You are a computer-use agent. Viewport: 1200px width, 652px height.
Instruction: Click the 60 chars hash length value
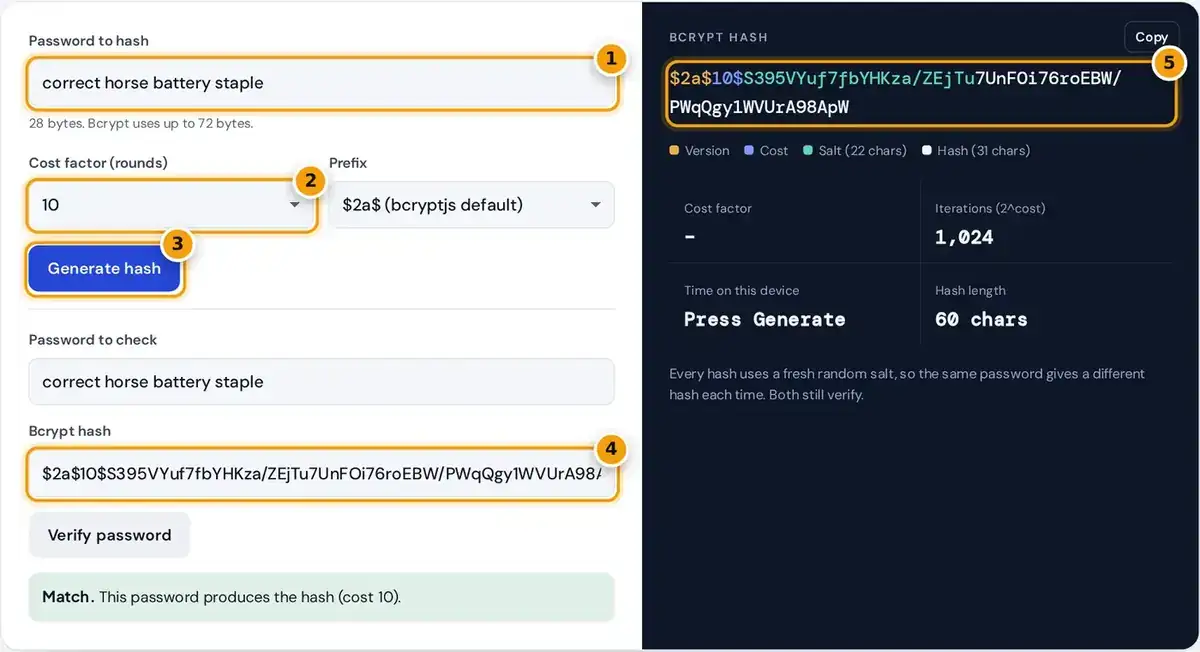coord(981,320)
